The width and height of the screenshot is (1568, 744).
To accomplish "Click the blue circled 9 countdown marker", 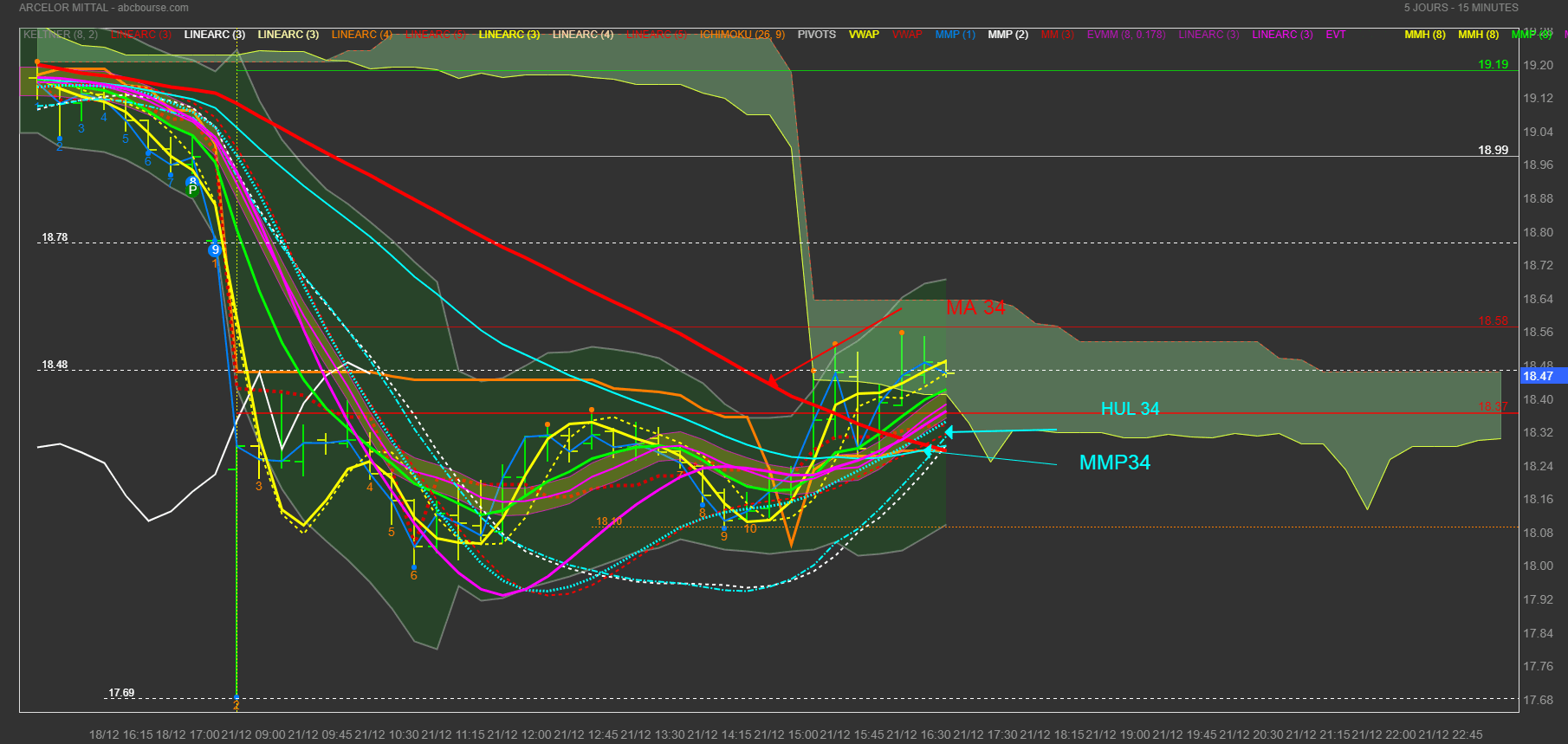I will pyautogui.click(x=215, y=249).
